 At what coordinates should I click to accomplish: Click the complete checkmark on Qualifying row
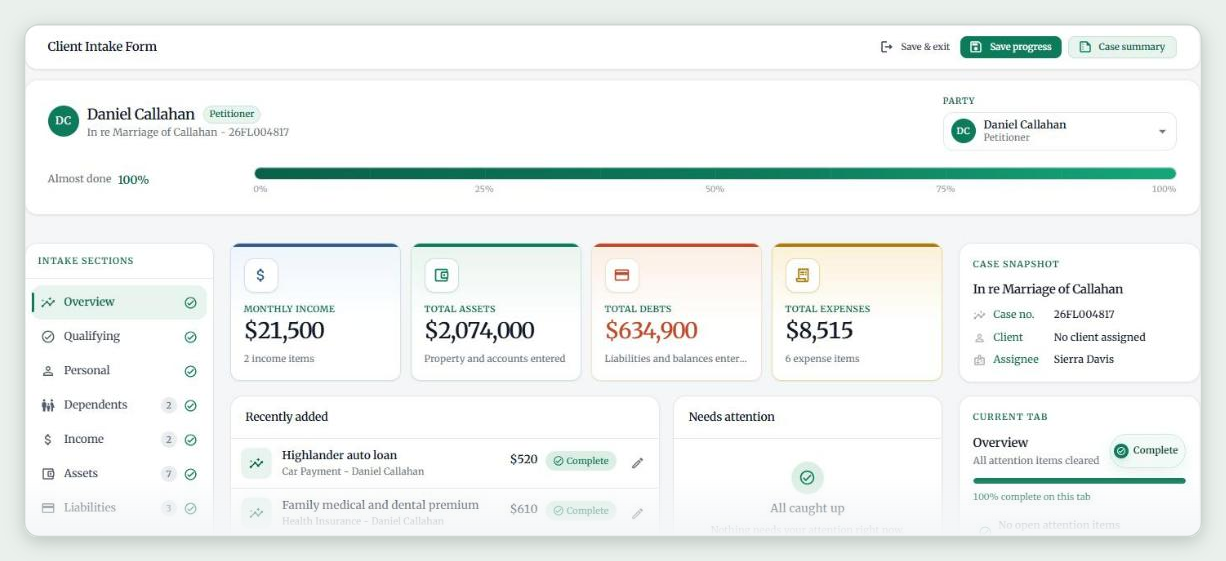pyautogui.click(x=190, y=337)
